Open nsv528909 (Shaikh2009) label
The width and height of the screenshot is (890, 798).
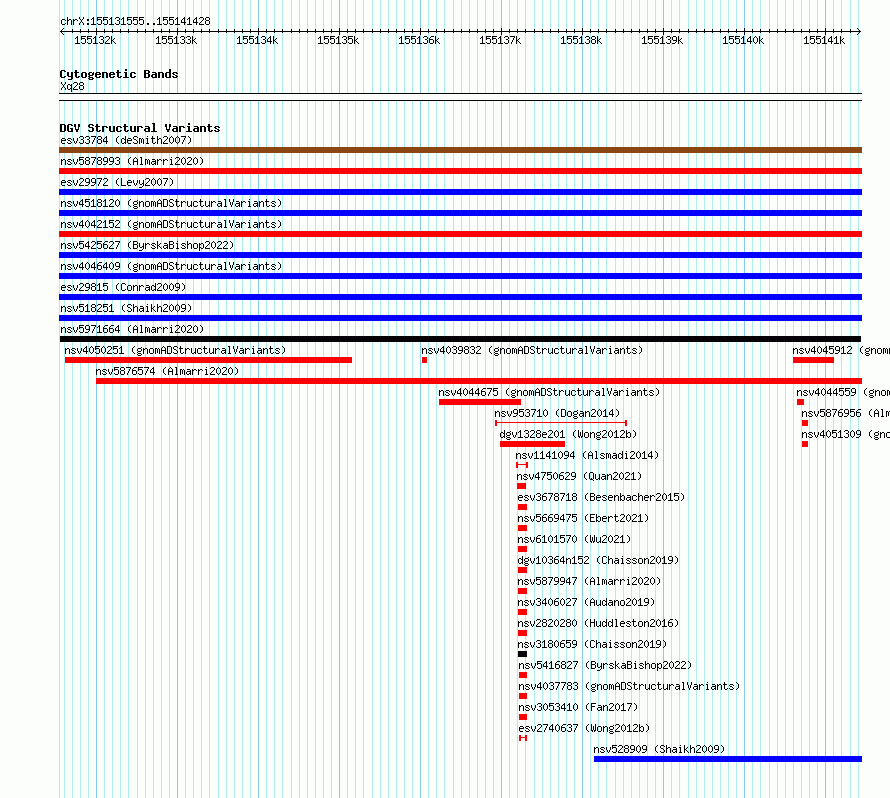(660, 749)
